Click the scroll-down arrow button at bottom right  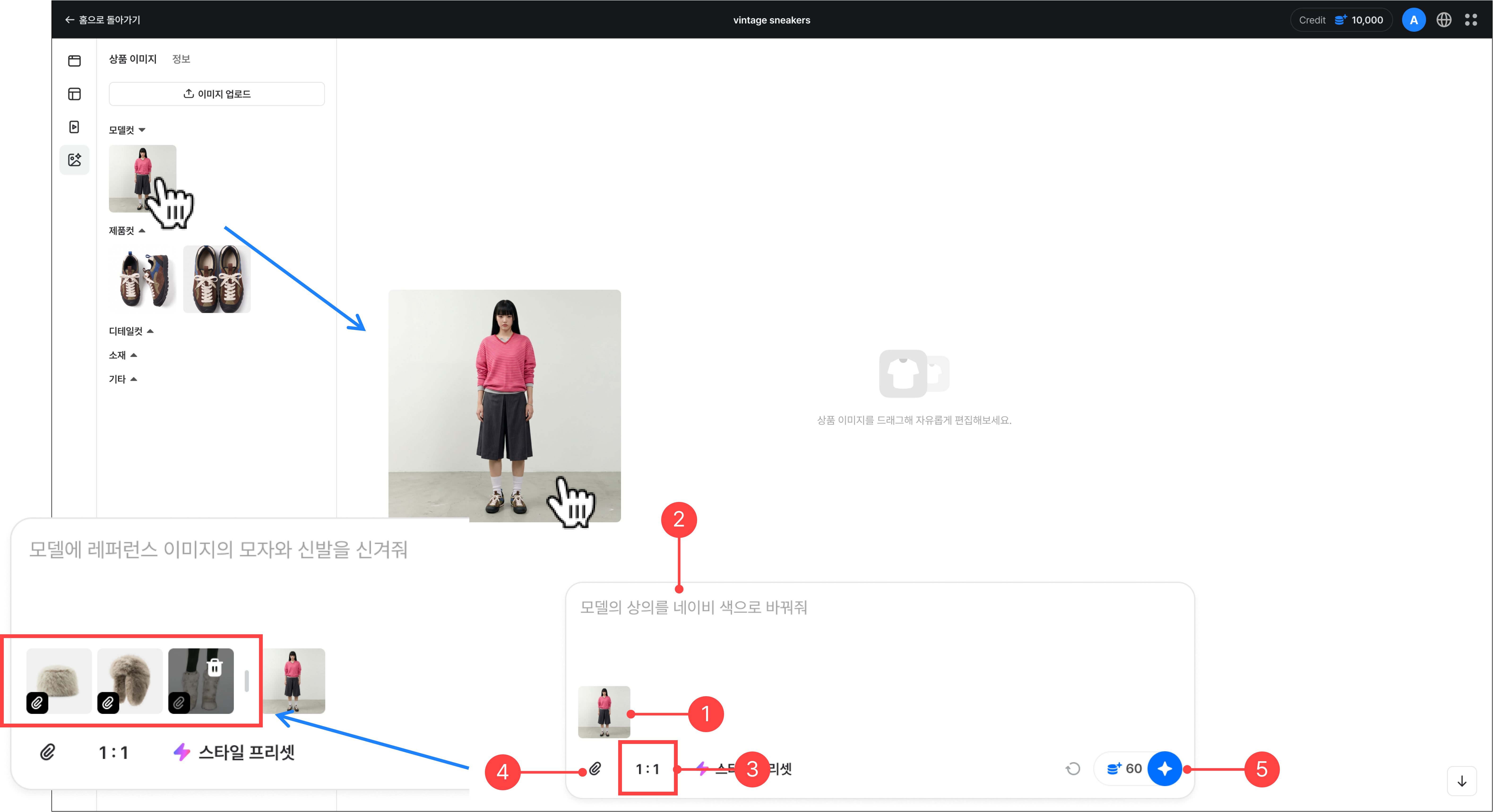pyautogui.click(x=1462, y=781)
